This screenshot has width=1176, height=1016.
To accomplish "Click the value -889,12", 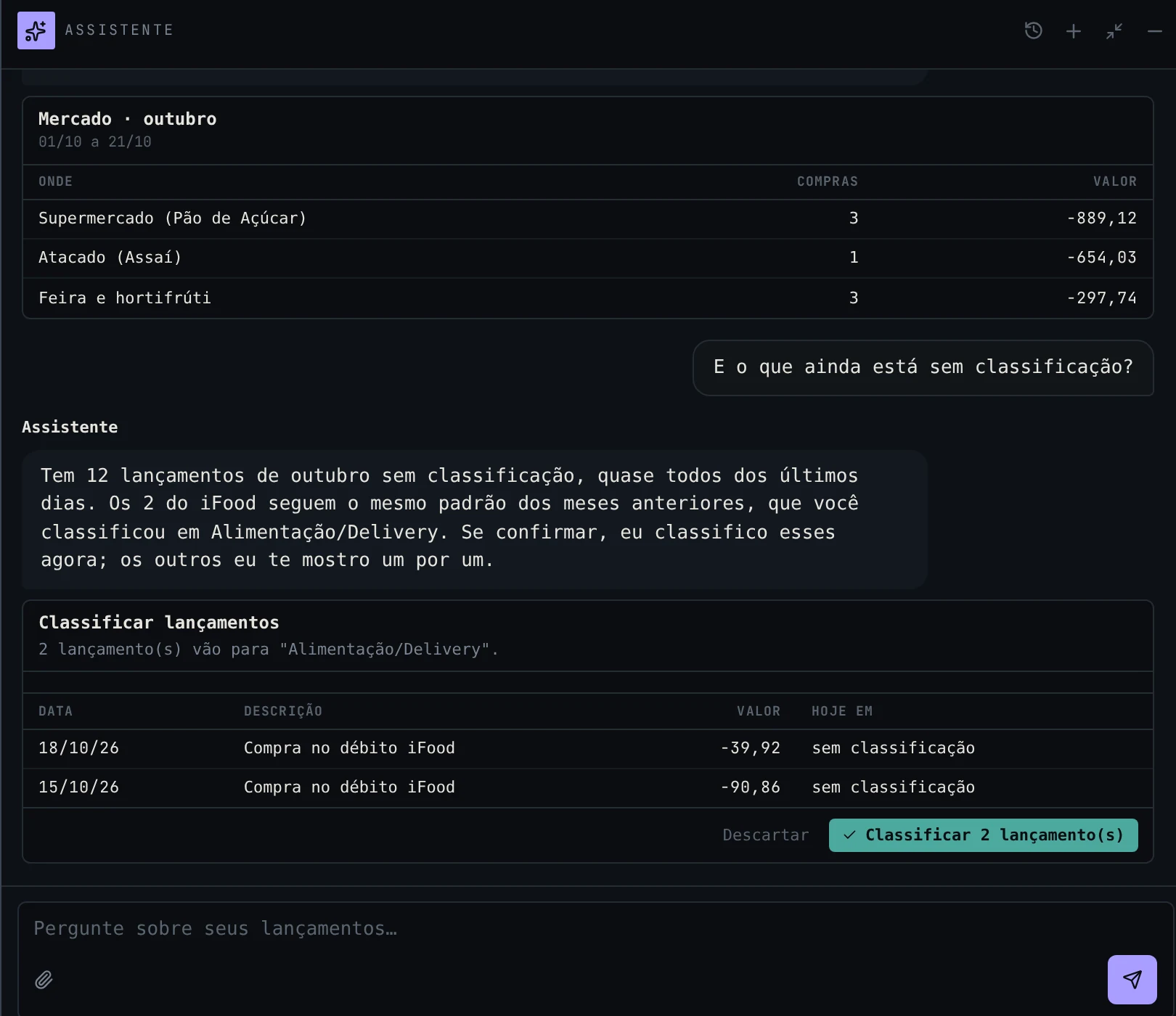I will (1101, 218).
